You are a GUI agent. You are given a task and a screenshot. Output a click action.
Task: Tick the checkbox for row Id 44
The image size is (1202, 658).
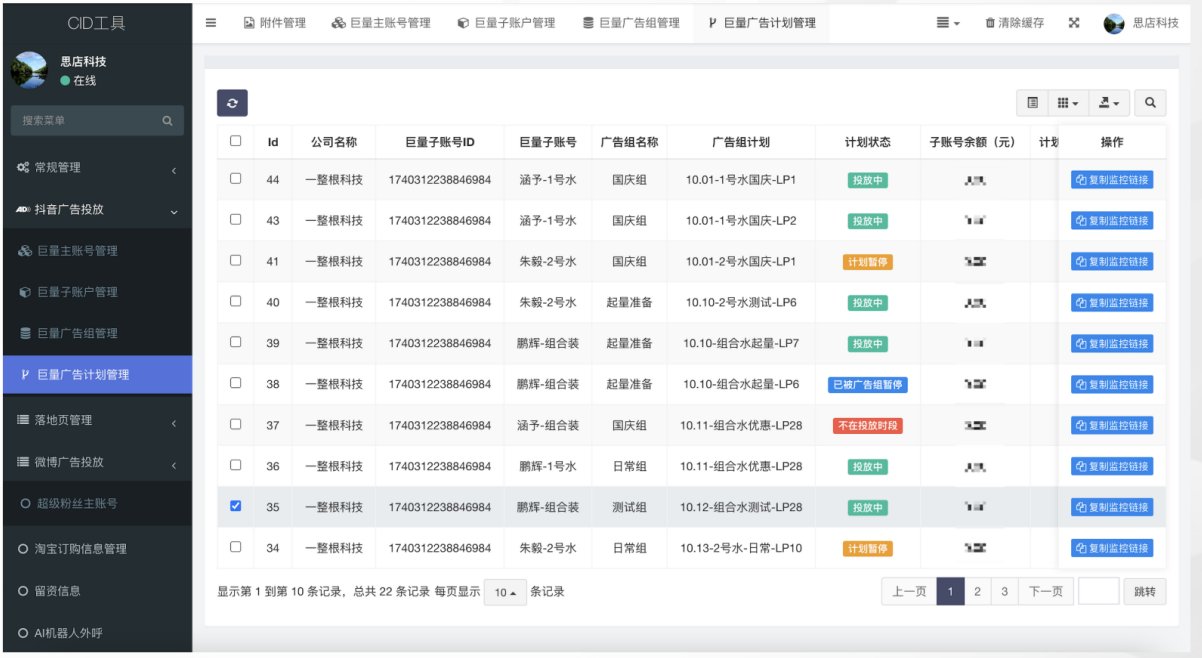click(236, 178)
